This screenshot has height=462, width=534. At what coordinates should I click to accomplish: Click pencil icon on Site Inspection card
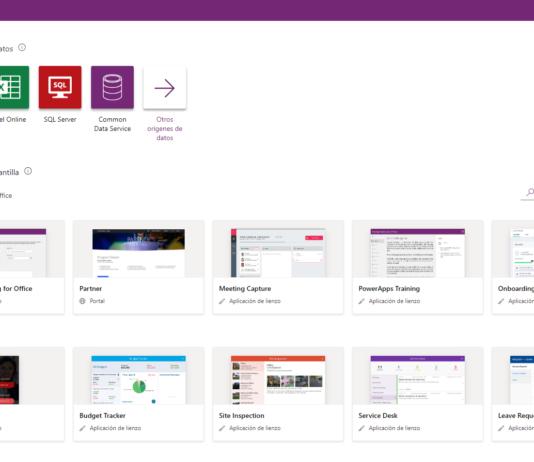[222, 428]
